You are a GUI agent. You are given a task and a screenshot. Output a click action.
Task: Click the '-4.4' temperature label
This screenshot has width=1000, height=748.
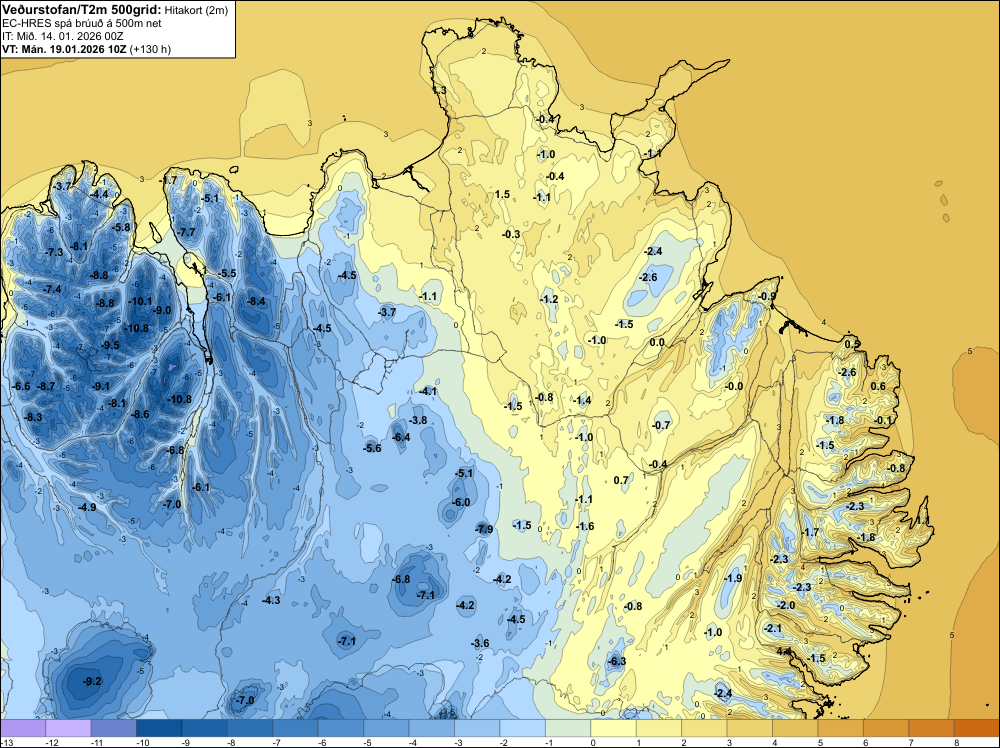coord(99,194)
